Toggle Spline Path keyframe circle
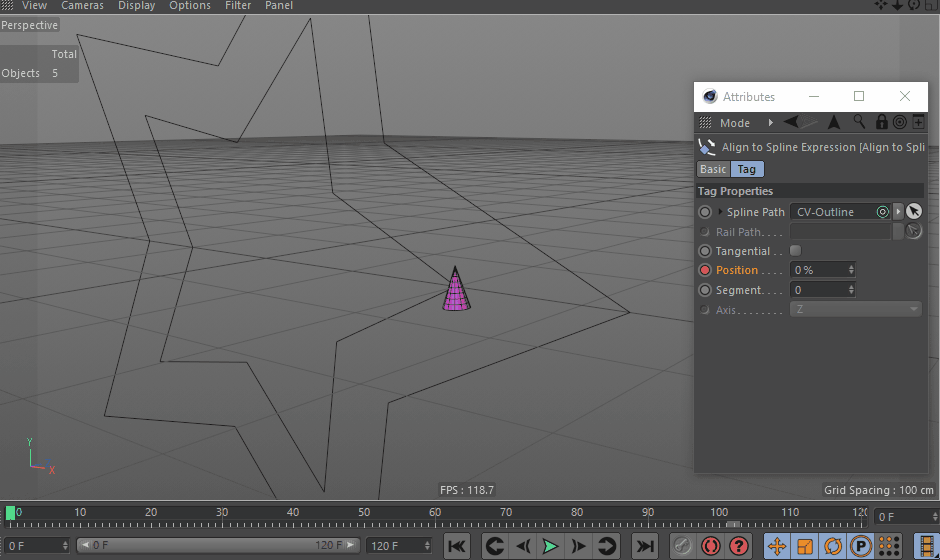The image size is (940, 560). point(705,212)
